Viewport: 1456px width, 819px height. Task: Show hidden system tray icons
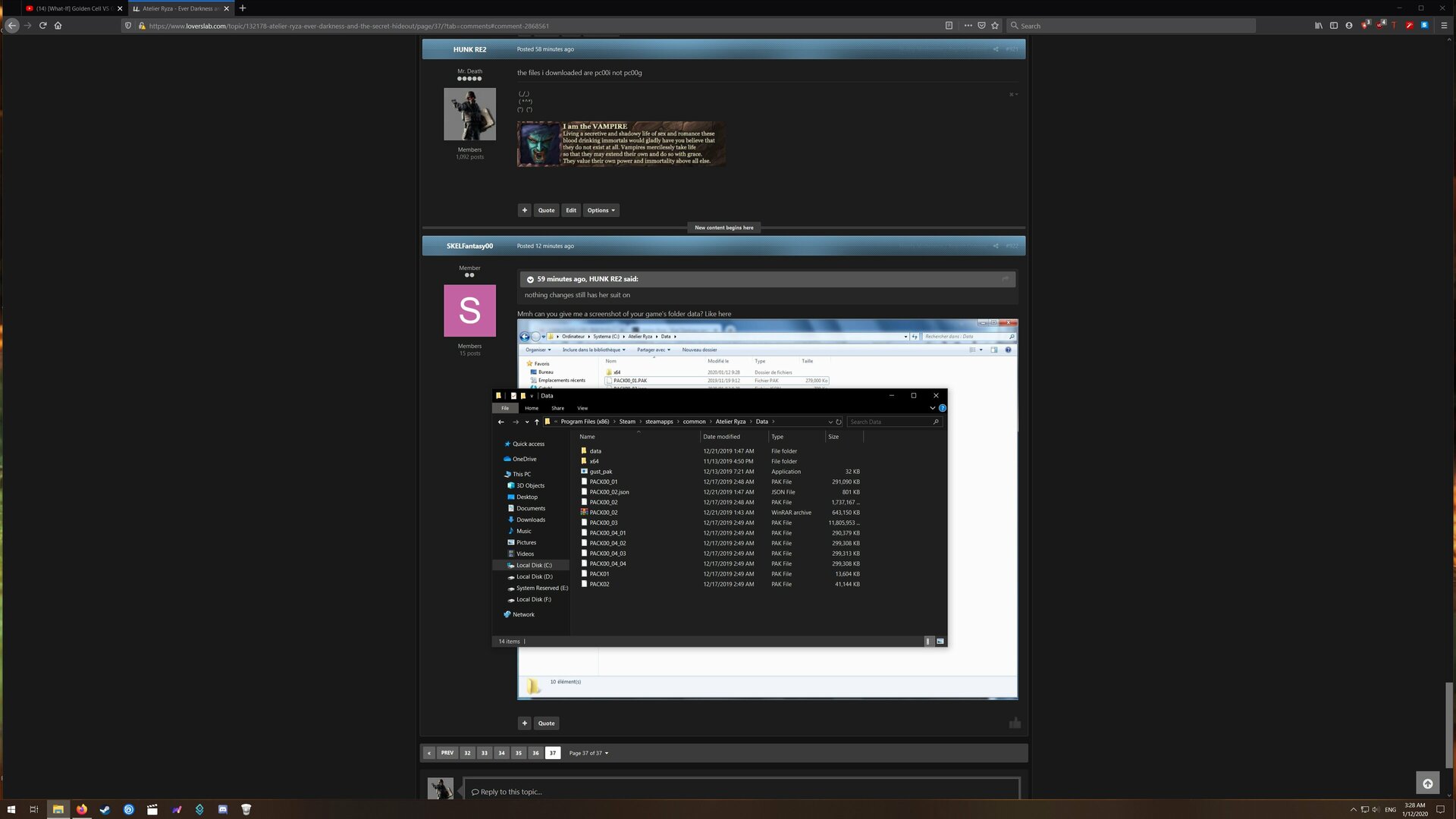coord(1353,809)
